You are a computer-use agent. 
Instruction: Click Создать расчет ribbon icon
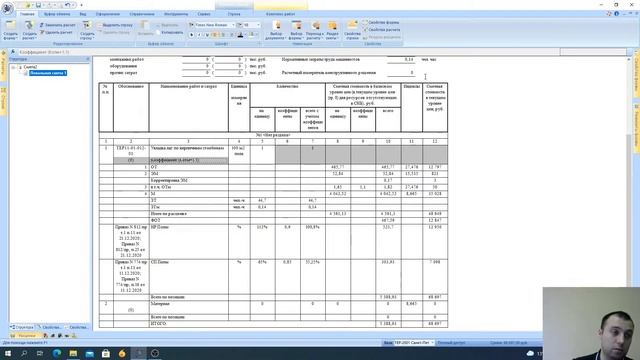tap(29, 30)
